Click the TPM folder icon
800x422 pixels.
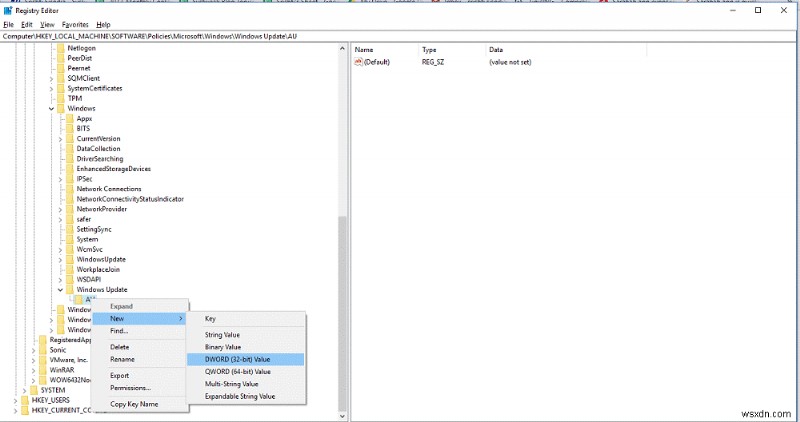[x=61, y=98]
